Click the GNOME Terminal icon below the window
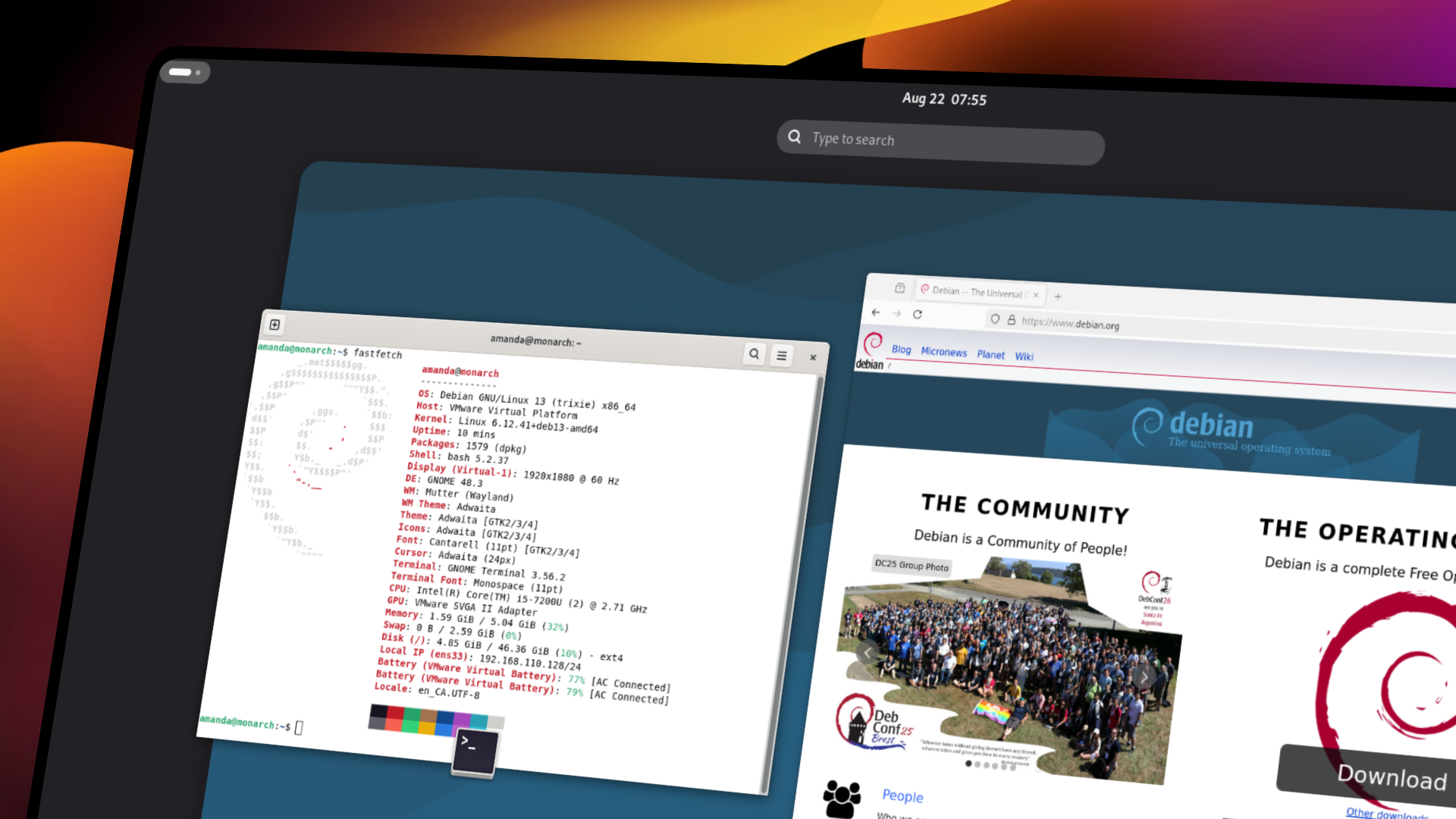This screenshot has height=819, width=1456. pyautogui.click(x=474, y=752)
